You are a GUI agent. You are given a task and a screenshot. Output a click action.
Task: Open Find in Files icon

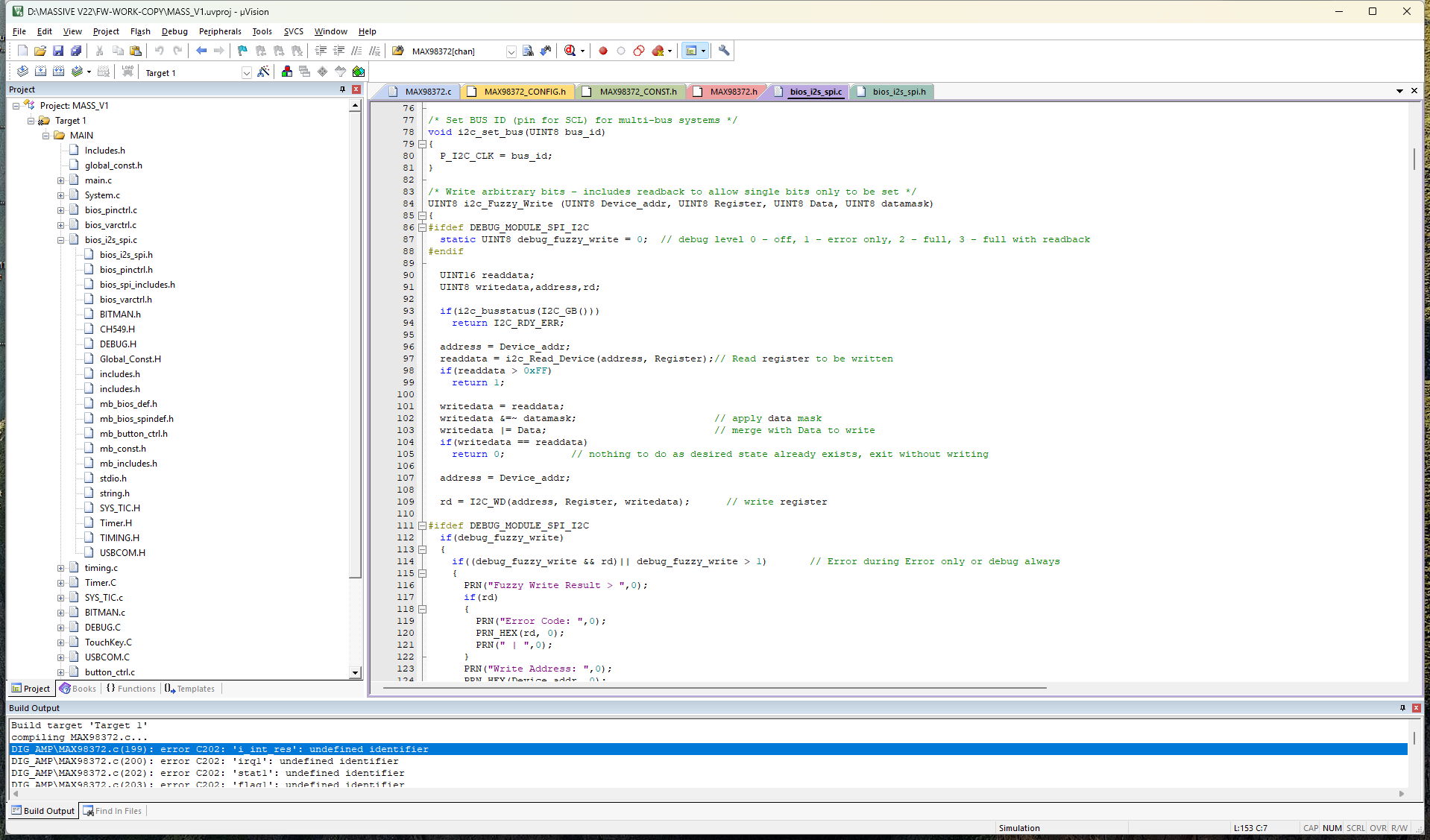coord(398,51)
